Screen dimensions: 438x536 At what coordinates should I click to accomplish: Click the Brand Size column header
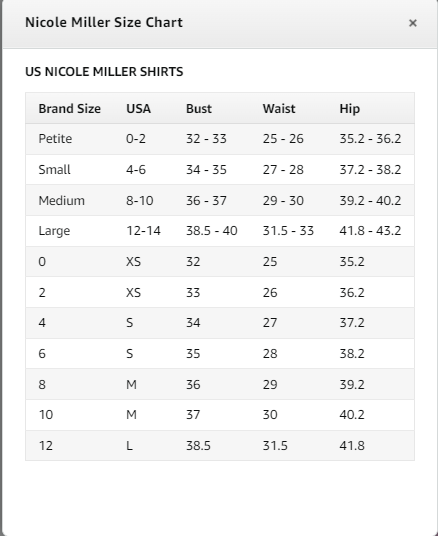click(x=69, y=109)
